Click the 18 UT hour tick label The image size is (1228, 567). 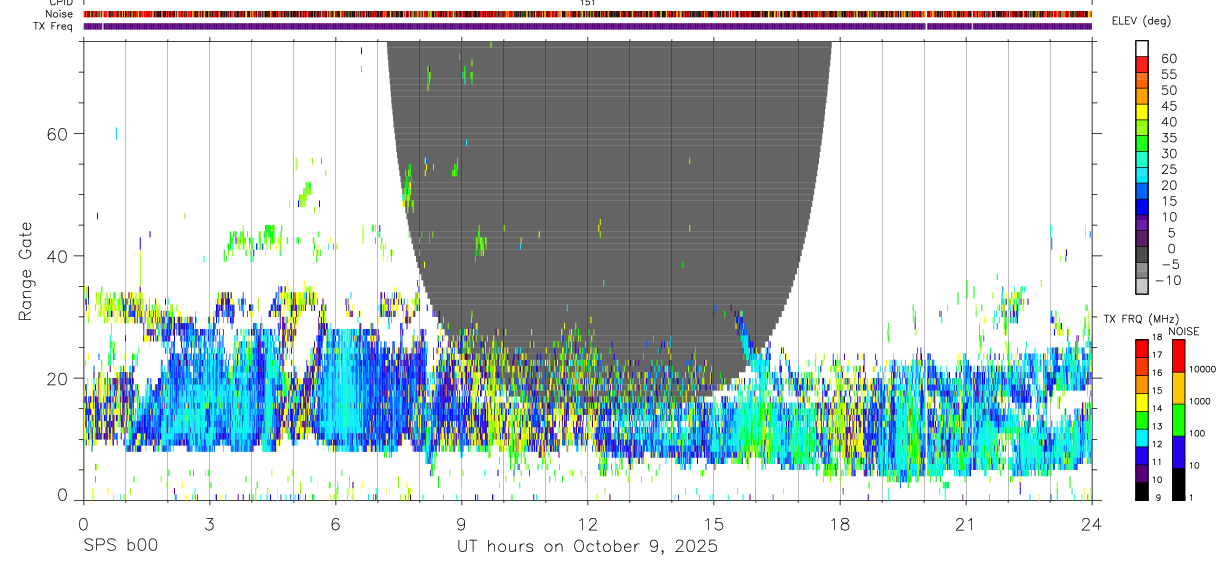[840, 524]
